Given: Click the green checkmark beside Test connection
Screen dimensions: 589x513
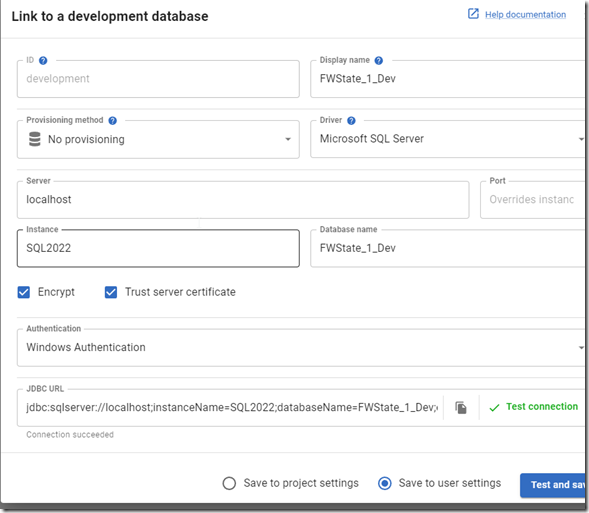Looking at the screenshot, I should click(494, 407).
